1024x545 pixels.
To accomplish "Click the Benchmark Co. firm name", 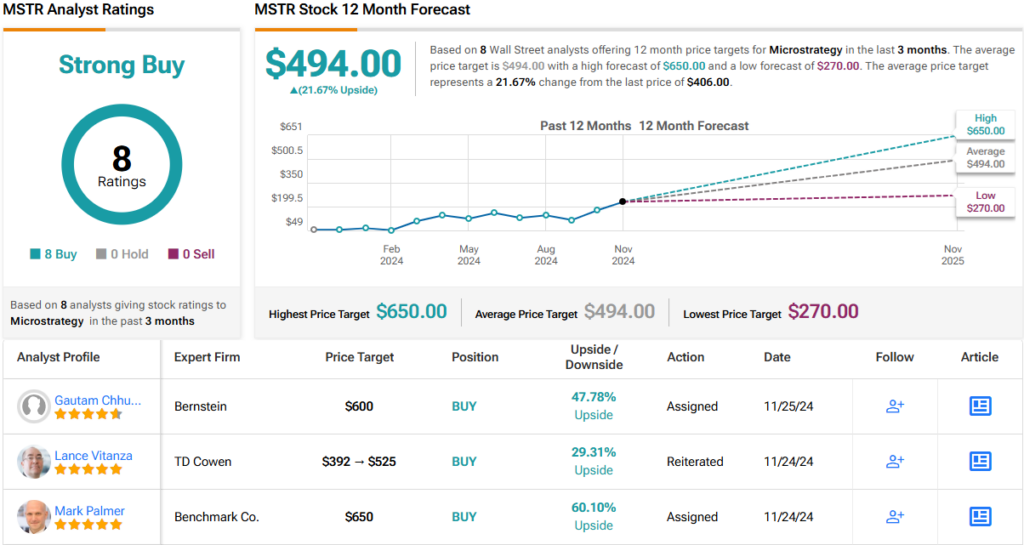I will (x=216, y=517).
